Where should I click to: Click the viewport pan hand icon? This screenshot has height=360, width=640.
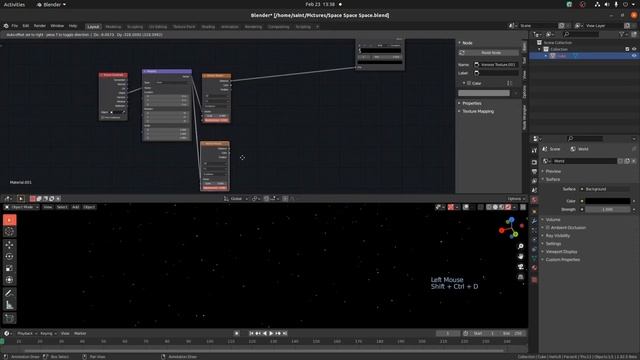tap(520, 256)
